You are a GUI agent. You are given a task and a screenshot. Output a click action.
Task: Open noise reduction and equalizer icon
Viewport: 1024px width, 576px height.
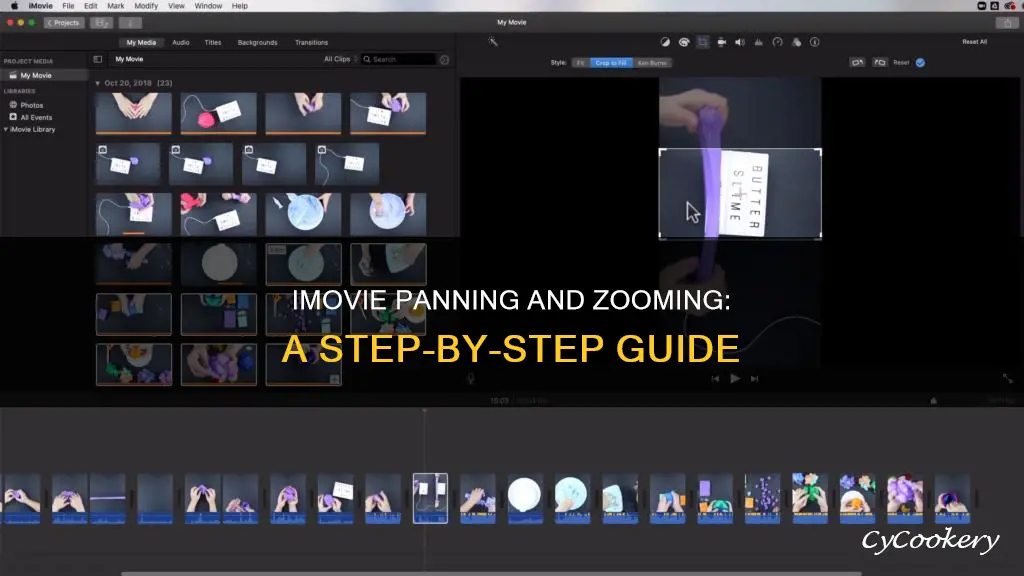pyautogui.click(x=758, y=42)
